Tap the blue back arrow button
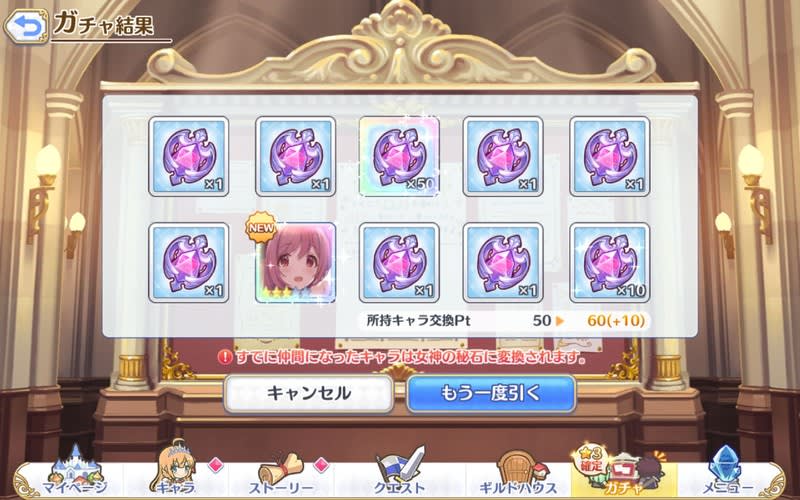 point(26,26)
